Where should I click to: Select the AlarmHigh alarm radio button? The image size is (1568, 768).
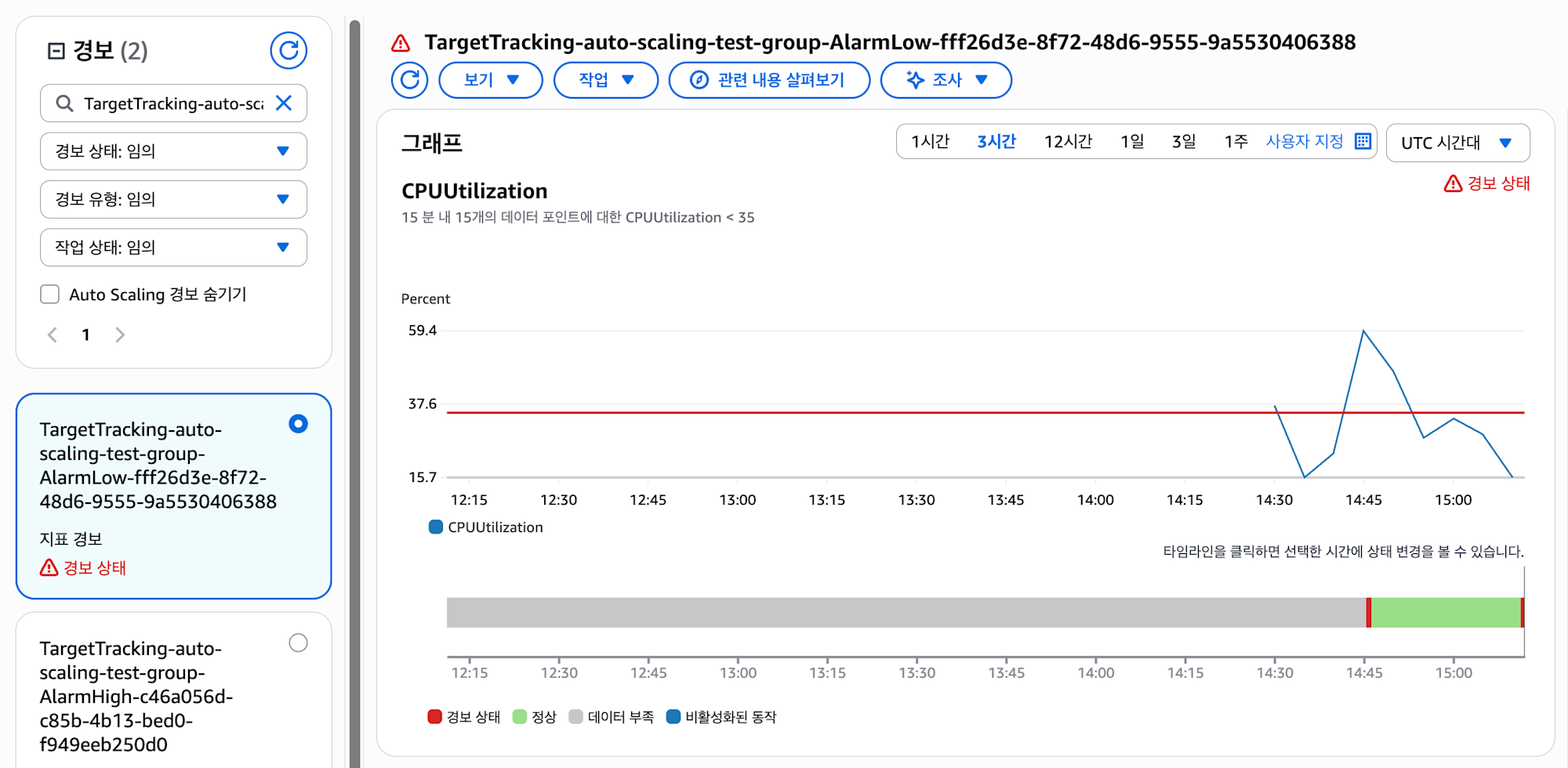(298, 643)
